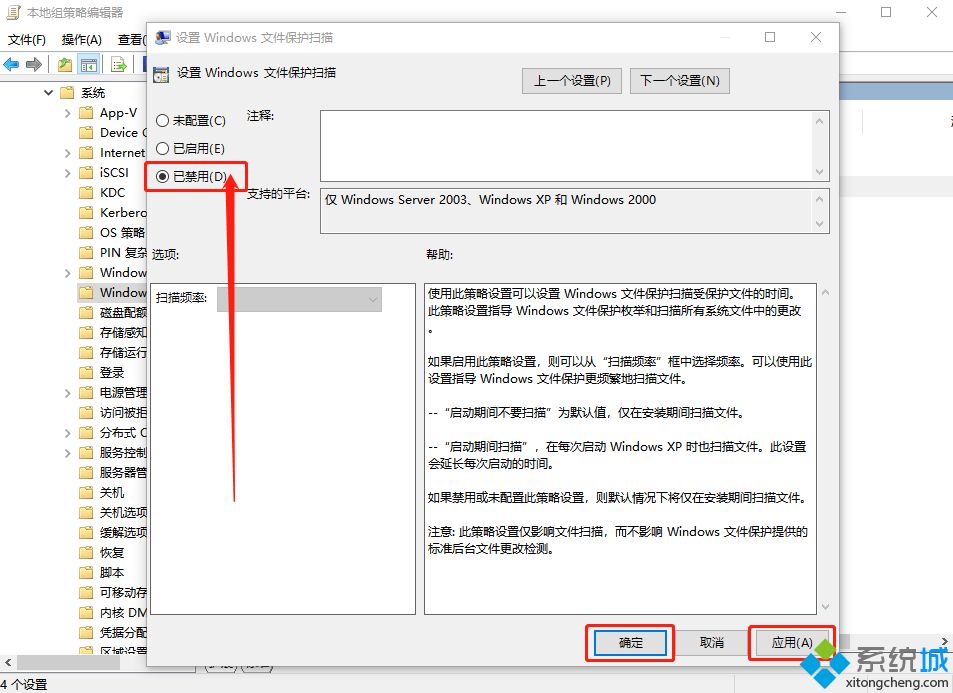This screenshot has height=693, width=953.
Task: Open the 操作(A) menu
Action: (x=81, y=40)
